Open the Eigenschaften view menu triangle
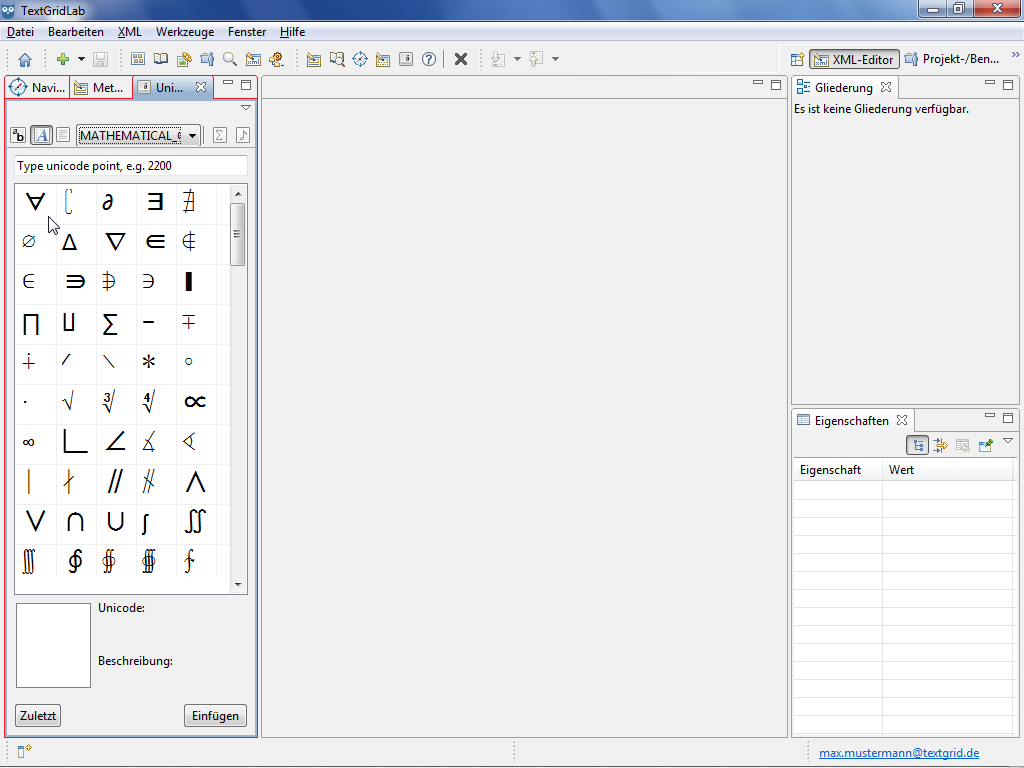 click(x=1008, y=441)
